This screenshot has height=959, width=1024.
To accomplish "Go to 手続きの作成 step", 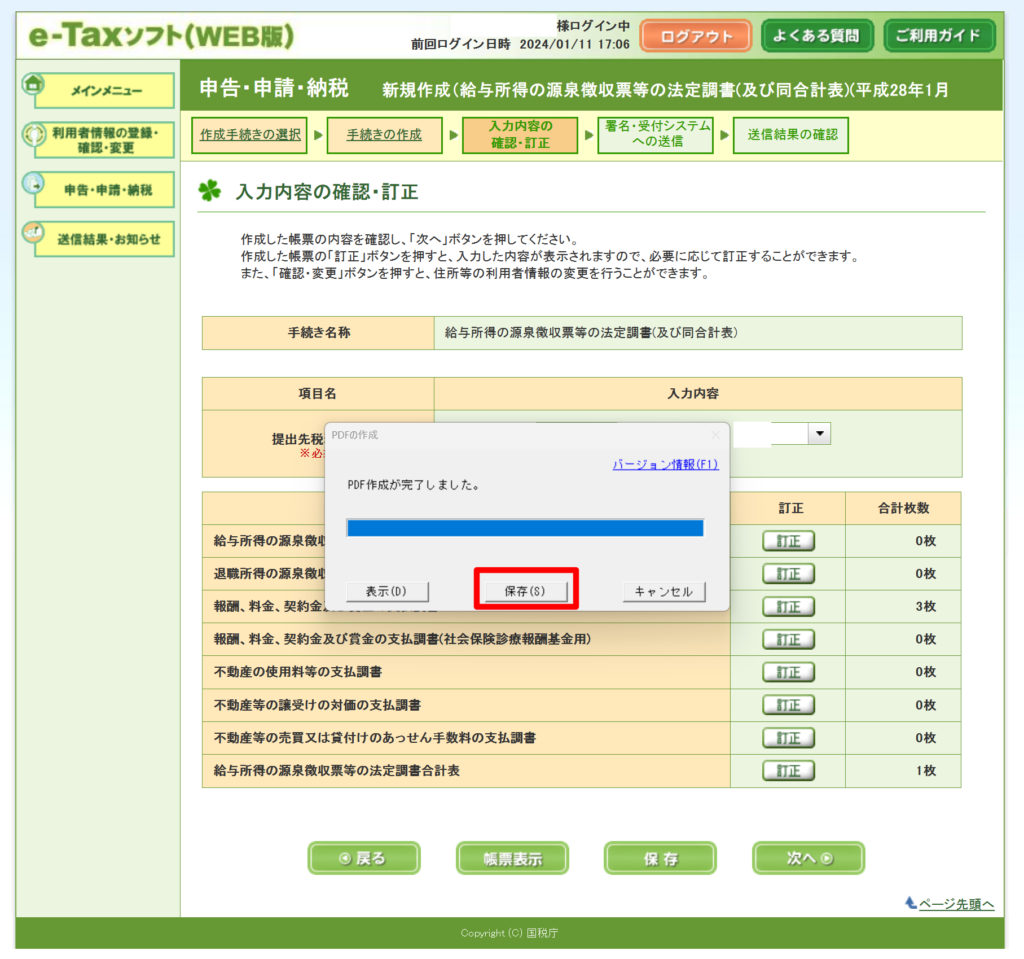I will [x=384, y=135].
